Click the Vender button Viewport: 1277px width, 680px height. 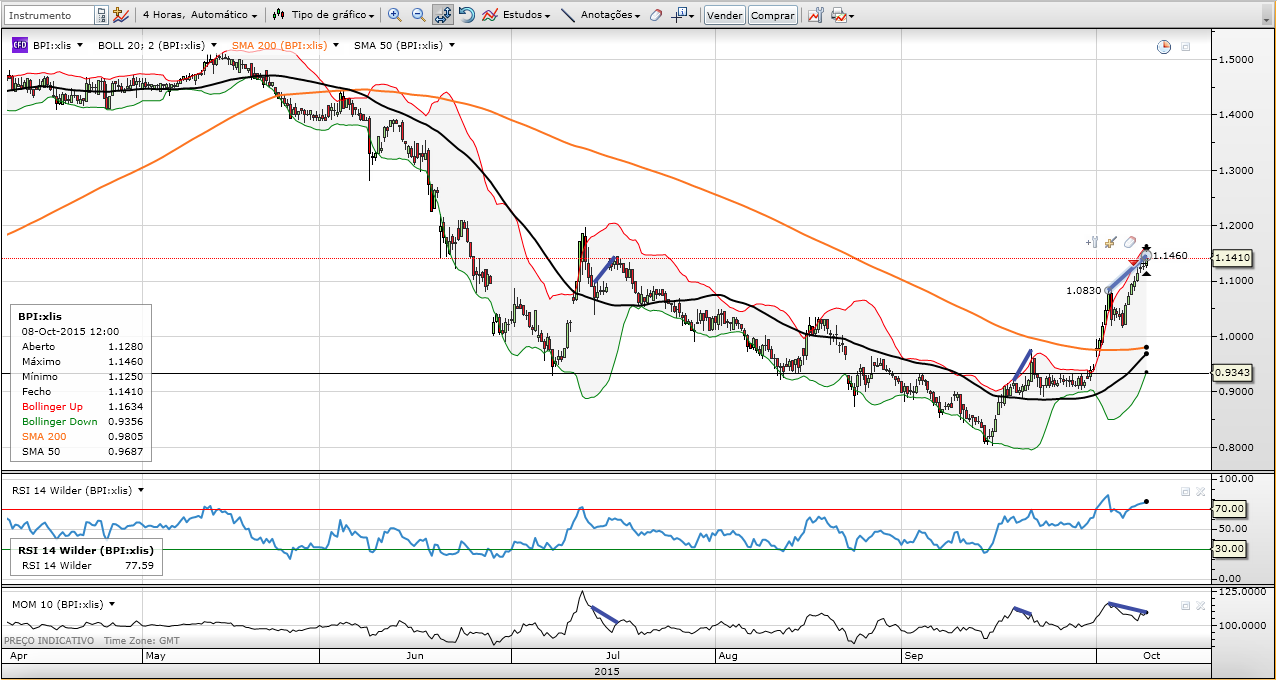(x=724, y=15)
